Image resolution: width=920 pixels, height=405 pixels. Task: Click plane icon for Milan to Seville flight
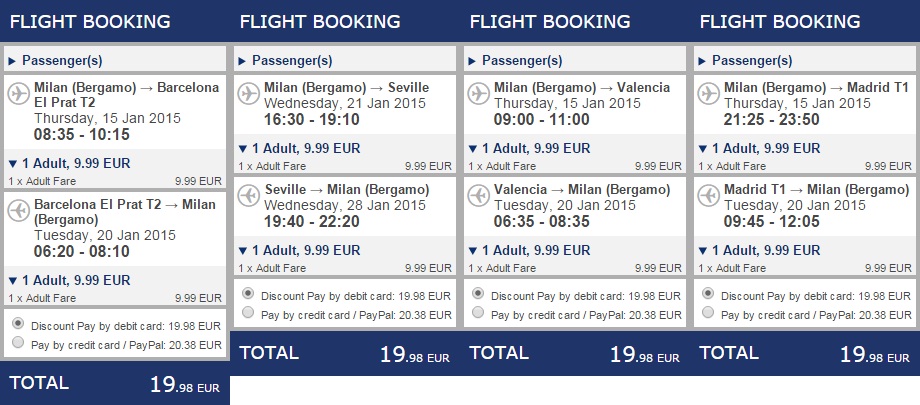tap(249, 93)
